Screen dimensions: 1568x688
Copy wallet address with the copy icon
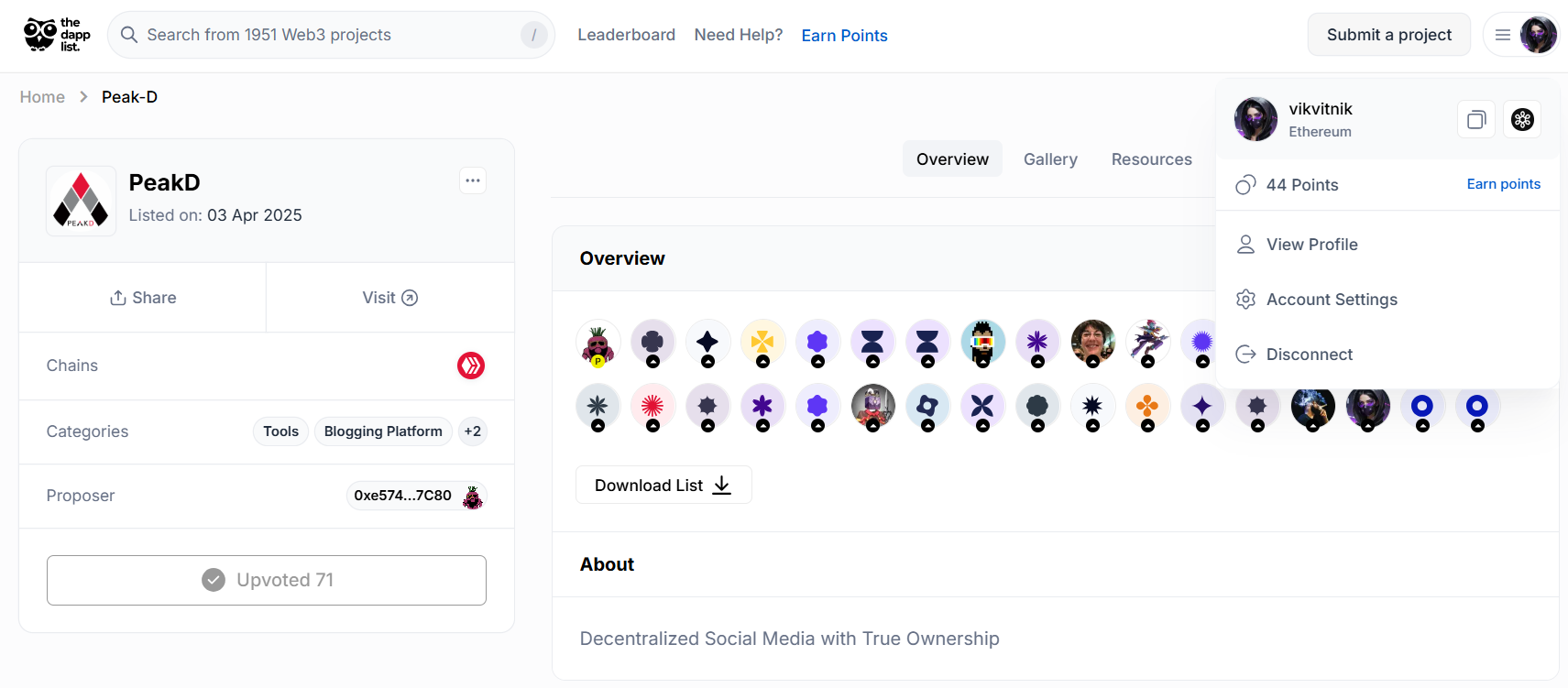pyautogui.click(x=1476, y=119)
